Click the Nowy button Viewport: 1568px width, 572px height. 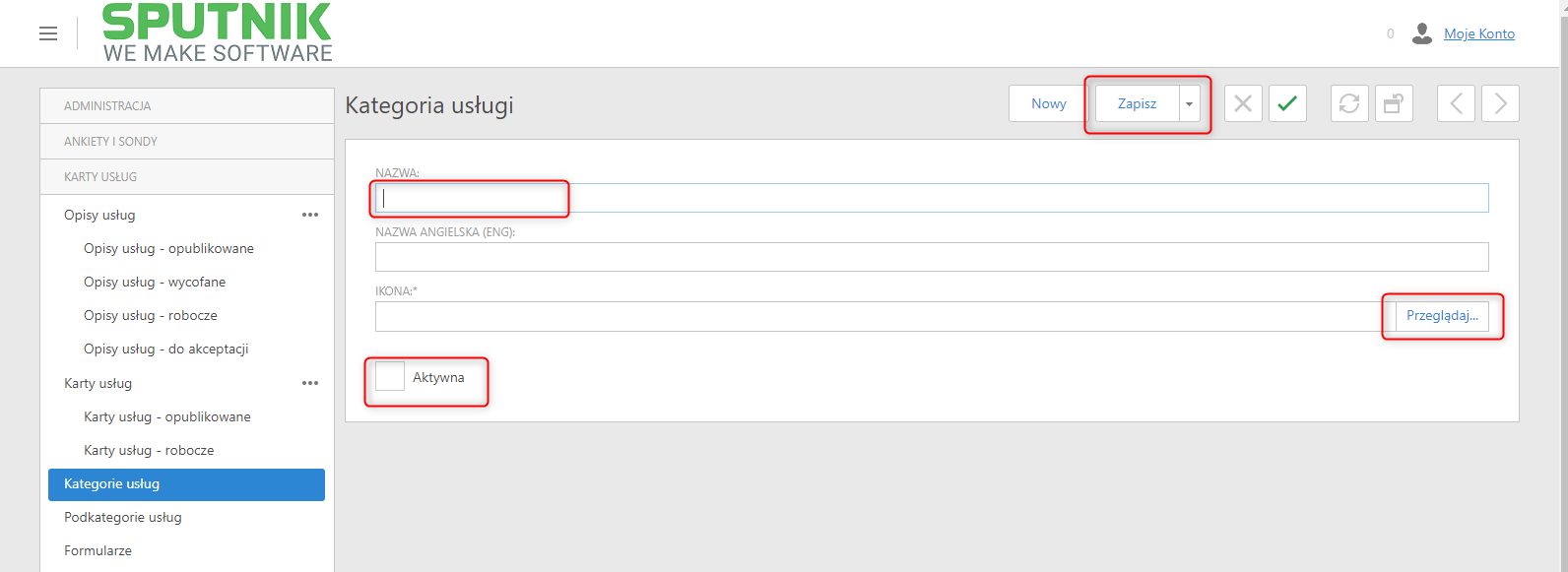click(1049, 103)
